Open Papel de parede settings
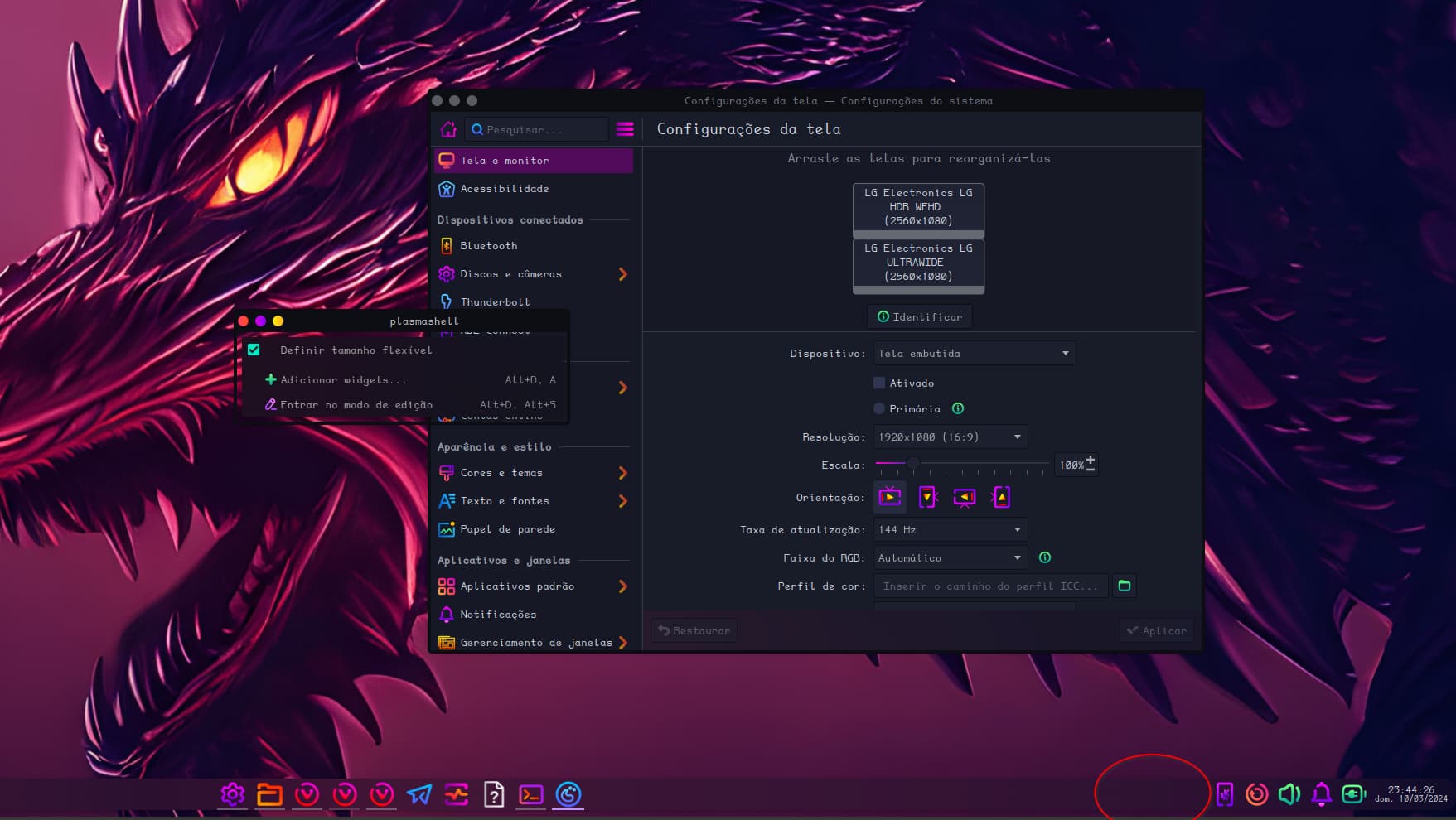The width and height of the screenshot is (1456, 820). pyautogui.click(x=533, y=529)
